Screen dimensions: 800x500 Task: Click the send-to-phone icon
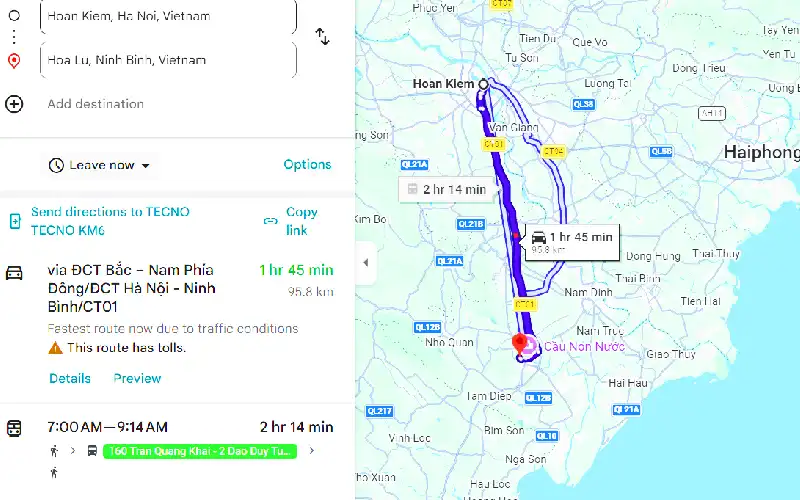click(15, 221)
